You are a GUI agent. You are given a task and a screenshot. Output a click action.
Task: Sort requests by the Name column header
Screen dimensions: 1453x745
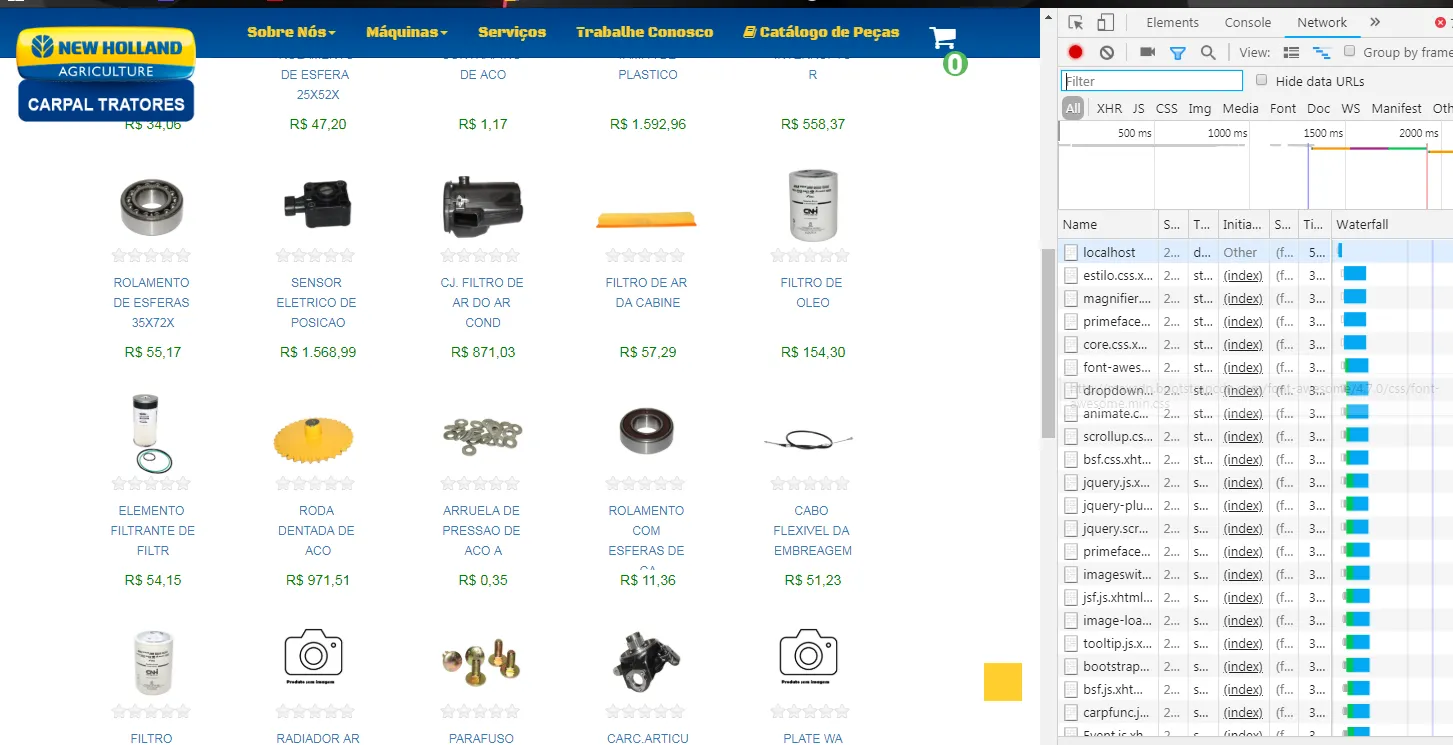tap(1108, 224)
